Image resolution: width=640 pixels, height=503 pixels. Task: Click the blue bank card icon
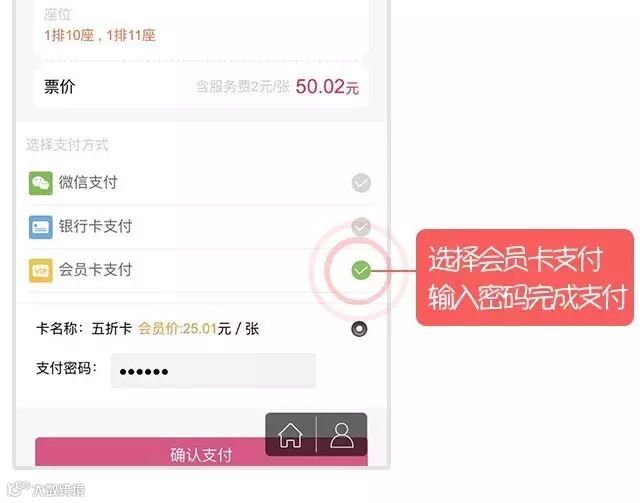40,227
